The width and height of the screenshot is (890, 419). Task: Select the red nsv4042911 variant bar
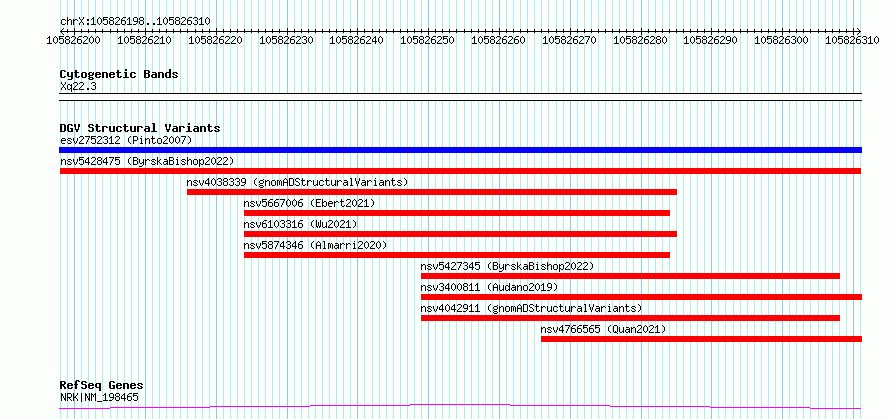tap(630, 318)
